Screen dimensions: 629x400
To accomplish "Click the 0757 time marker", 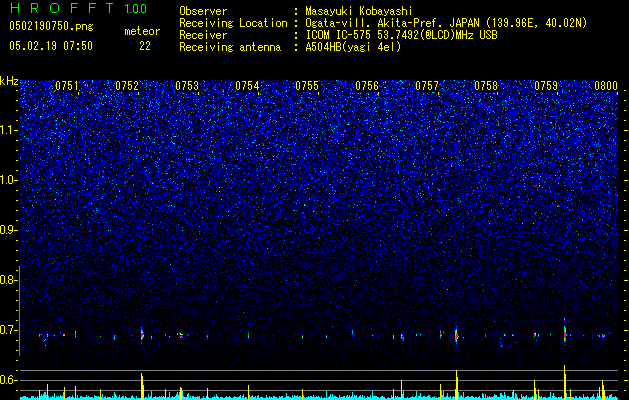I will tap(427, 86).
